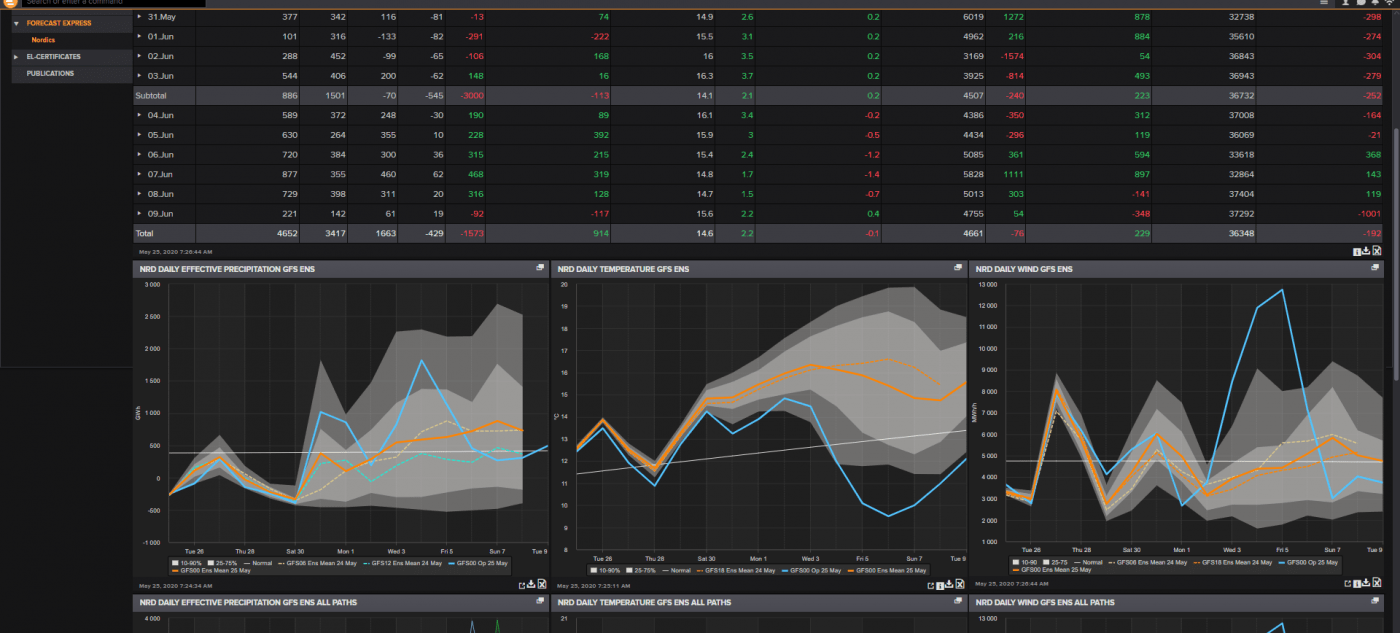This screenshot has height=633, width=1400.
Task: Click the info icon under the wind chart
Action: tap(1357, 581)
